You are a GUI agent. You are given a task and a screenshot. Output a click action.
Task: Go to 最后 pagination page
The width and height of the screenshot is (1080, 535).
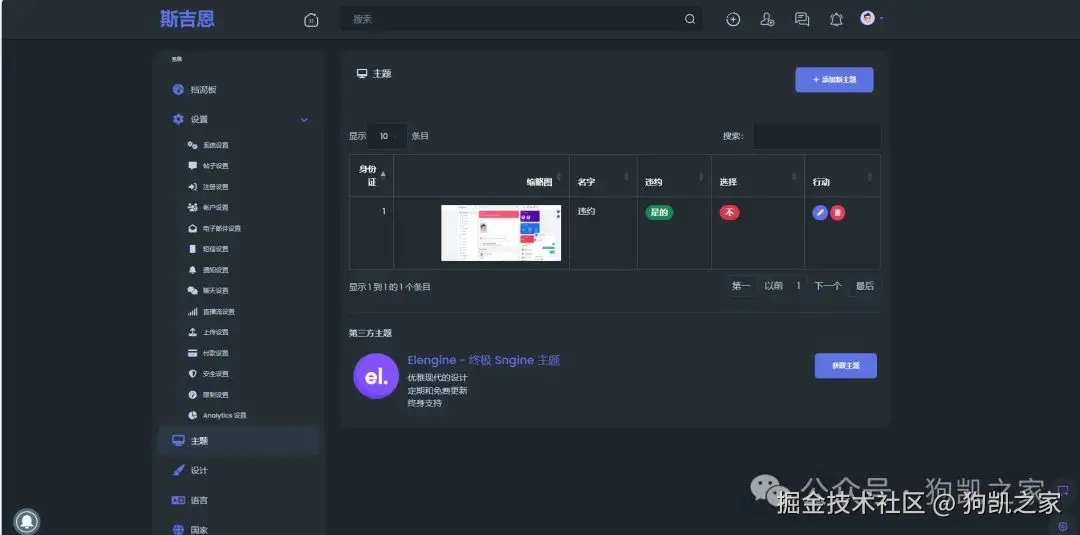(x=864, y=286)
